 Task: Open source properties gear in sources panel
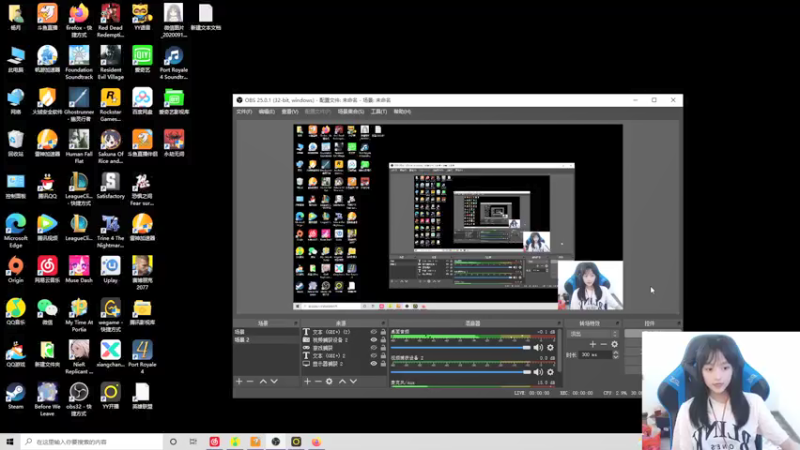click(x=329, y=381)
